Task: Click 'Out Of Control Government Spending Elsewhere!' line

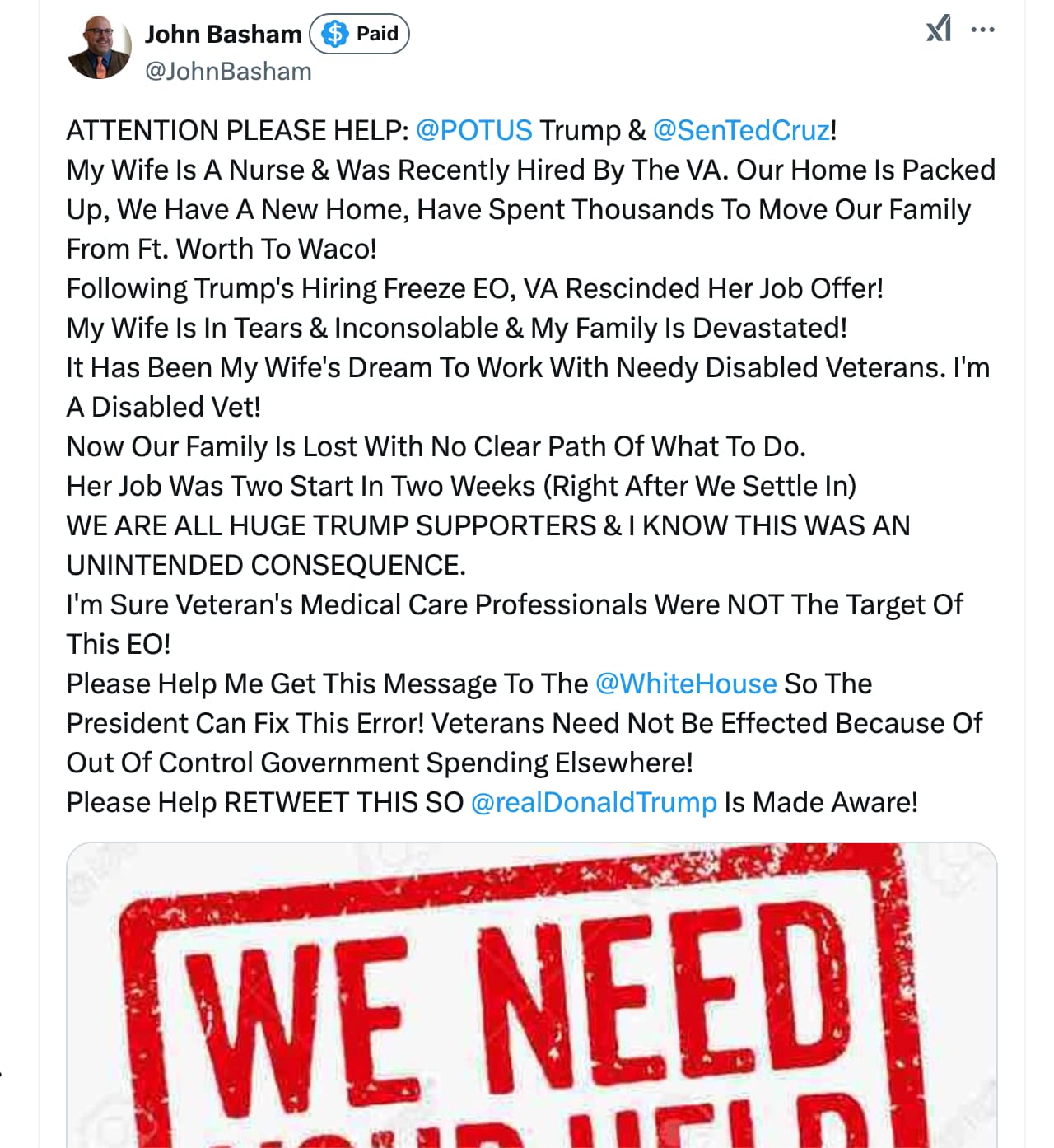Action: coord(380,763)
